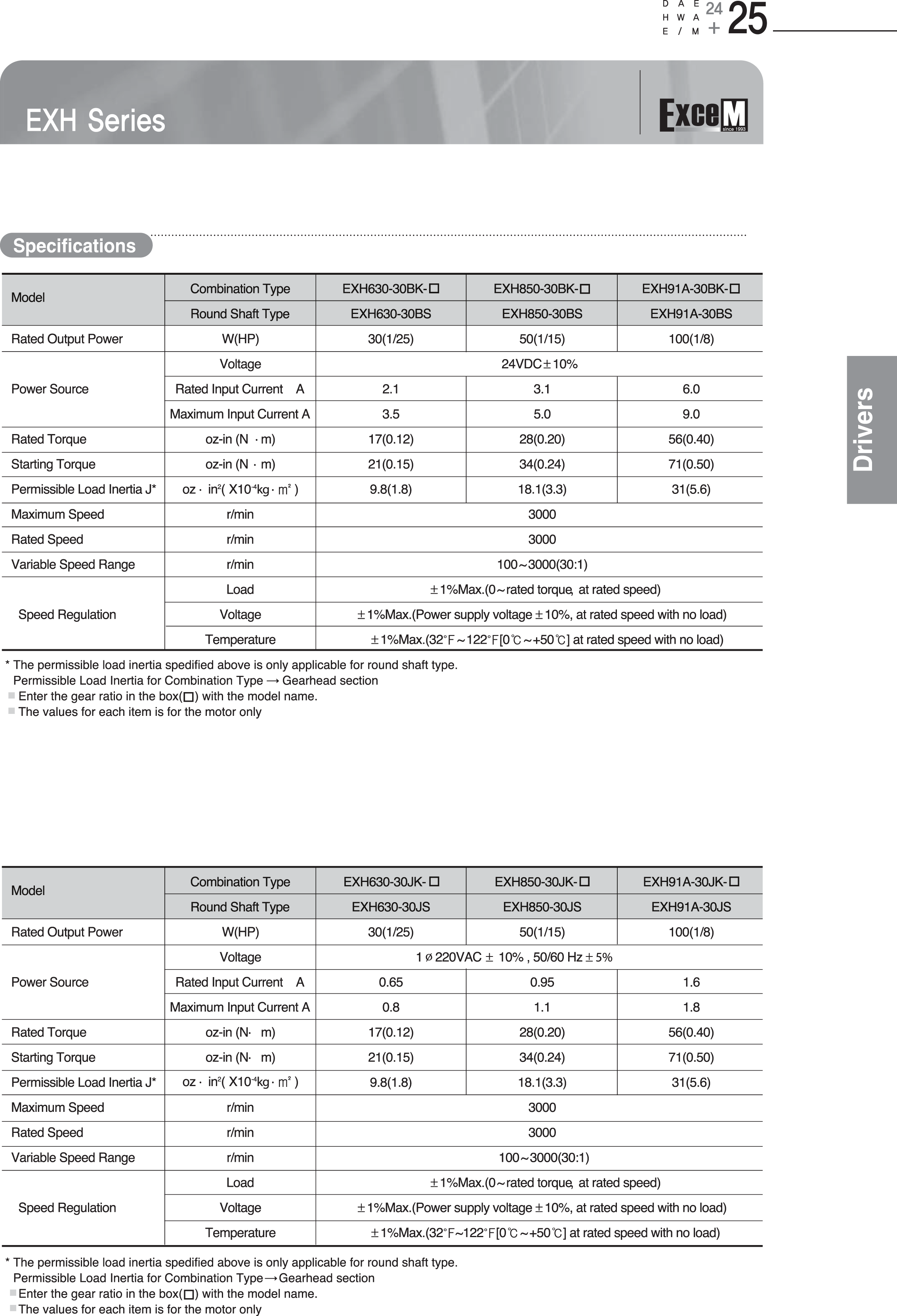Select model cell EXH630-30JK
The height and width of the screenshot is (1316, 897).
(x=391, y=882)
